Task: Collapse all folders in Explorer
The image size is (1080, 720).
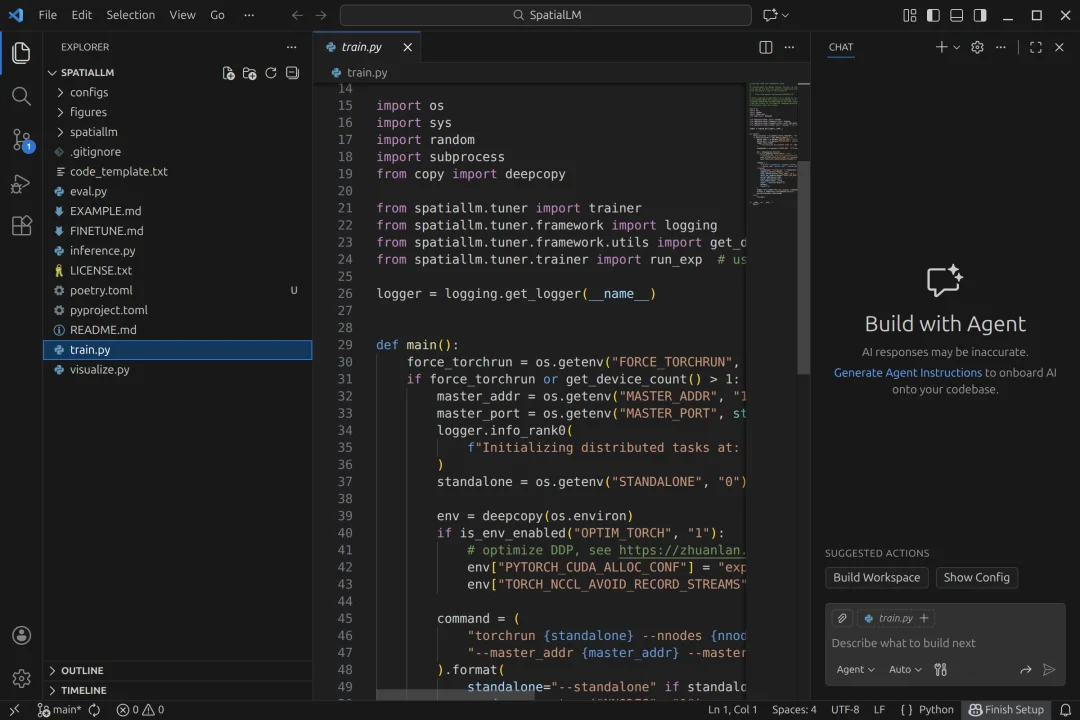Action: point(292,73)
